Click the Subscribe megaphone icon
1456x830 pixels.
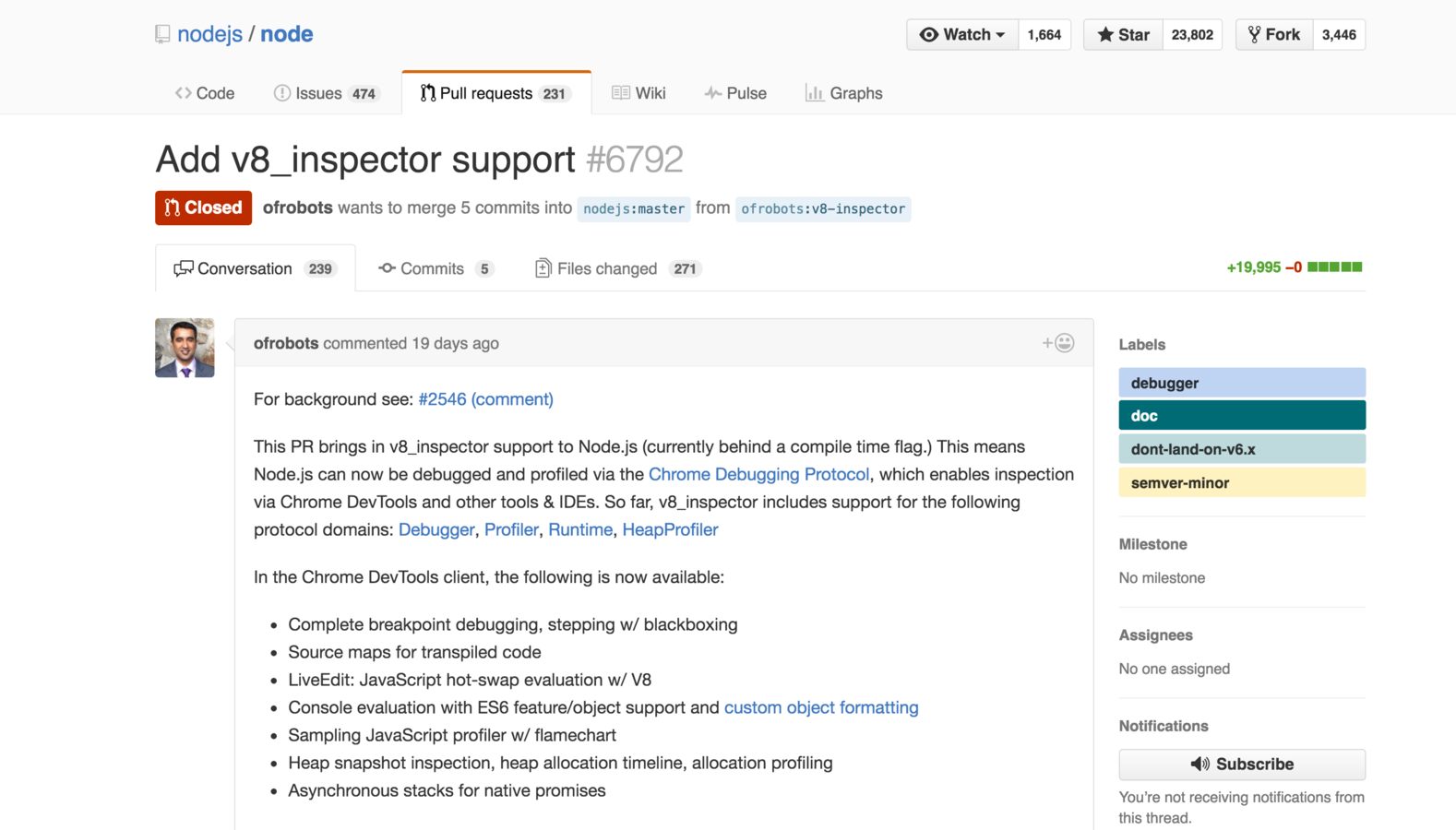(1199, 765)
